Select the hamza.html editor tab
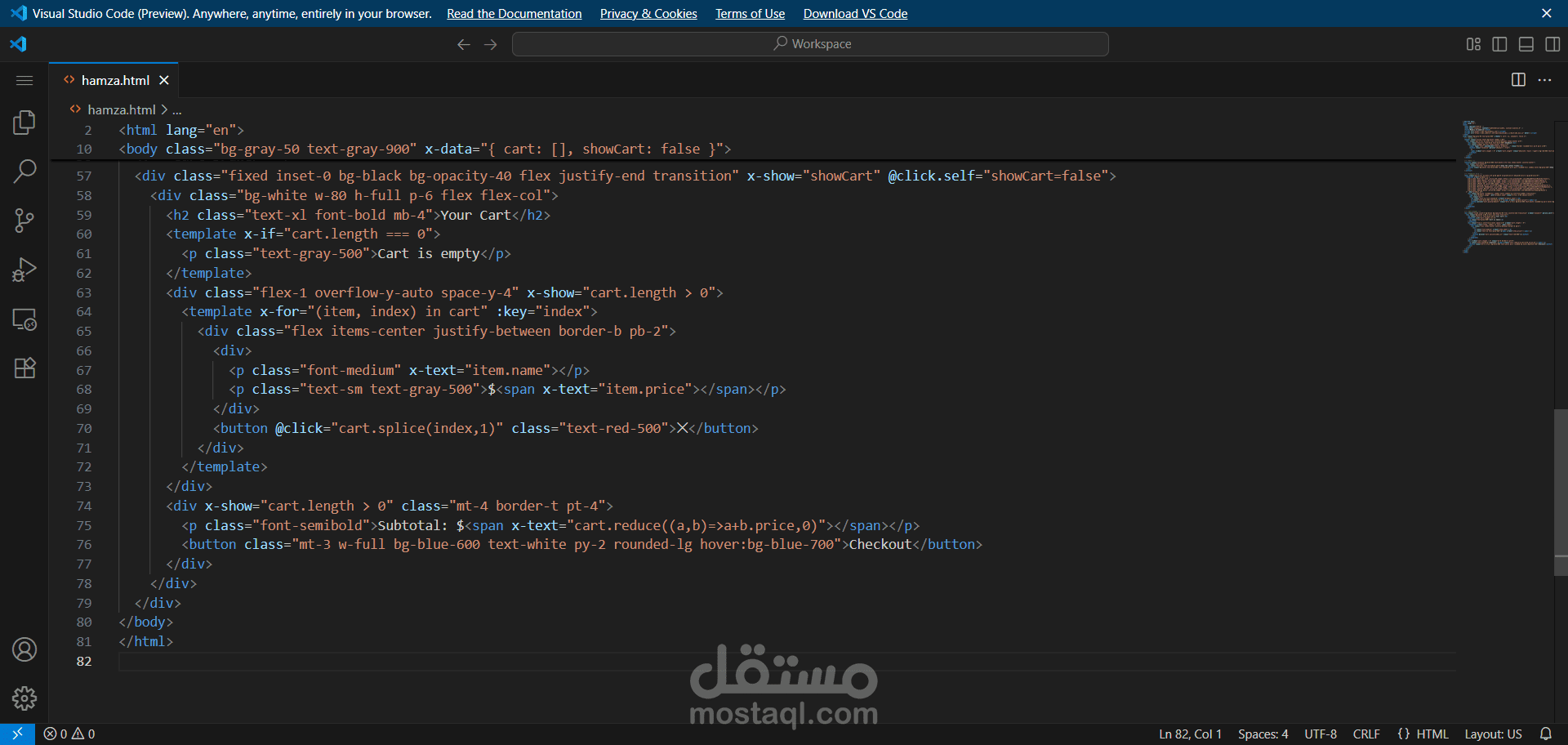This screenshot has width=1568, height=745. pyautogui.click(x=114, y=80)
